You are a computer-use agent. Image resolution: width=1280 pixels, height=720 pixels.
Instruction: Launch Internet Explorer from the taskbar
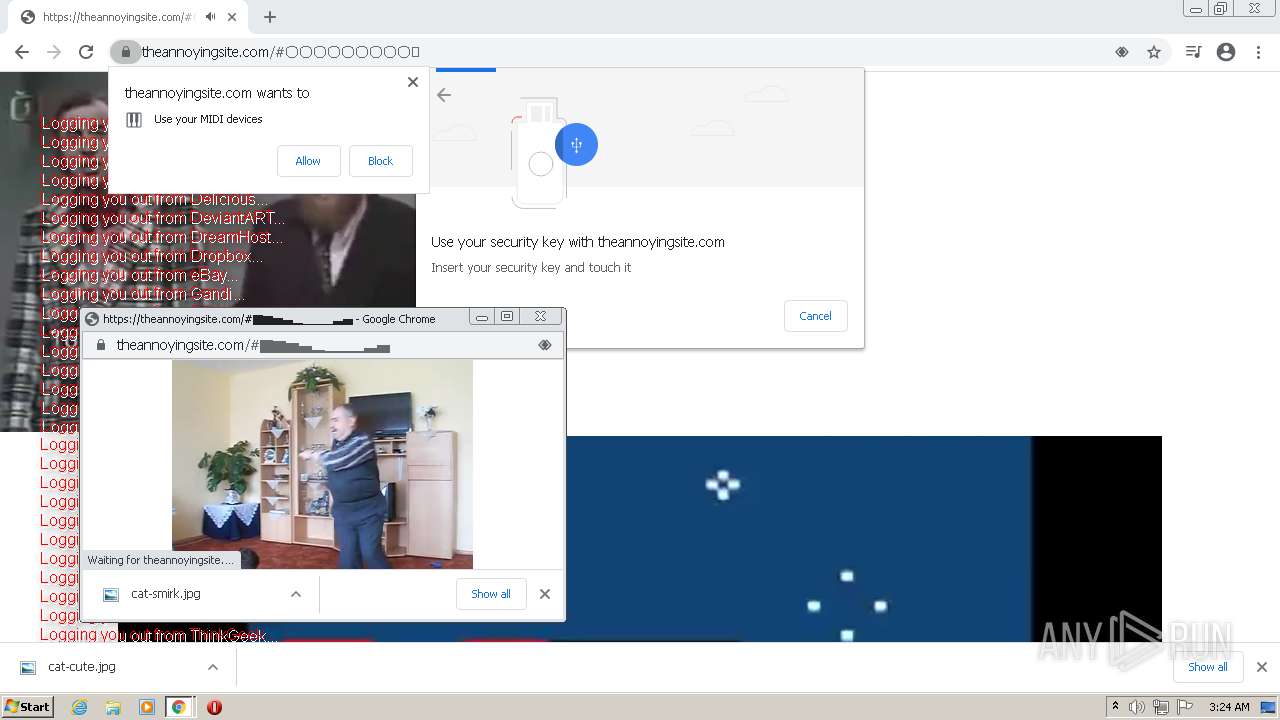80,707
